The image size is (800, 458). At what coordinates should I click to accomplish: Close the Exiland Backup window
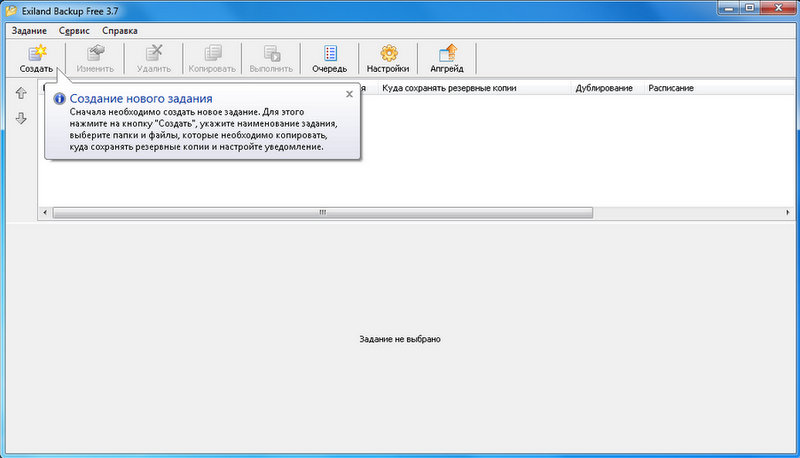(x=779, y=8)
